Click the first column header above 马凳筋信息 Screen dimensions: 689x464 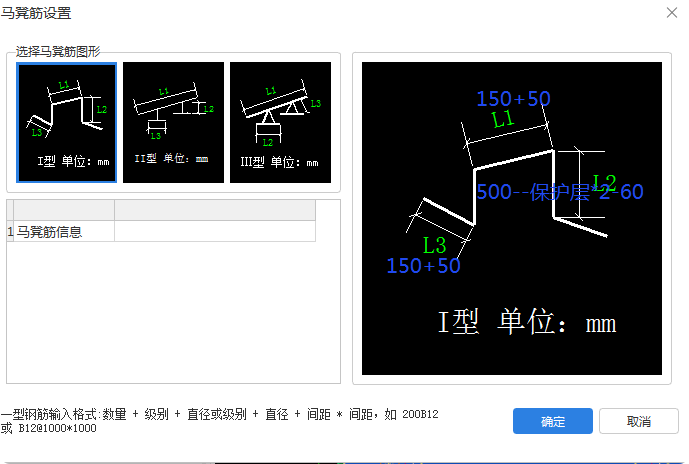tap(64, 210)
